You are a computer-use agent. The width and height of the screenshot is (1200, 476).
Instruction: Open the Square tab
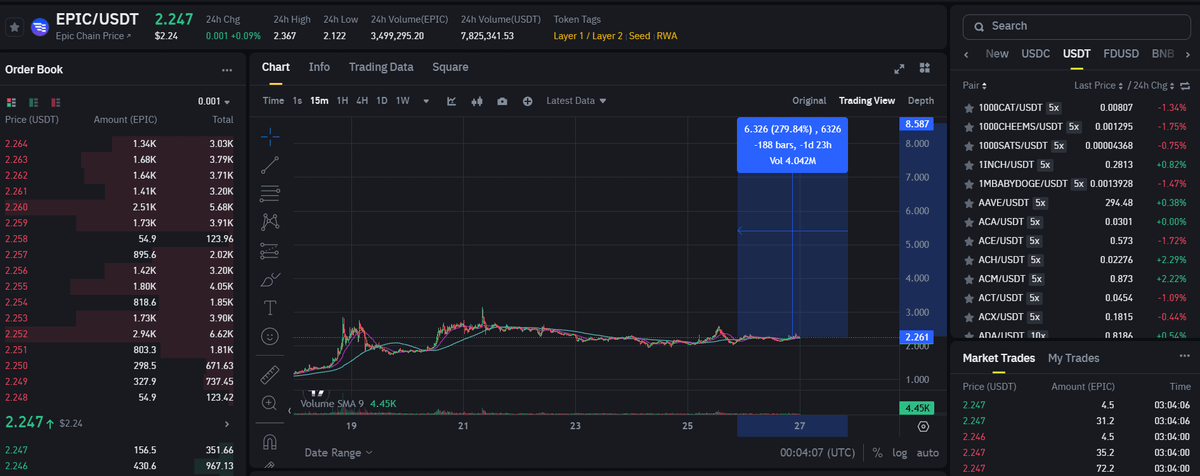tap(450, 67)
